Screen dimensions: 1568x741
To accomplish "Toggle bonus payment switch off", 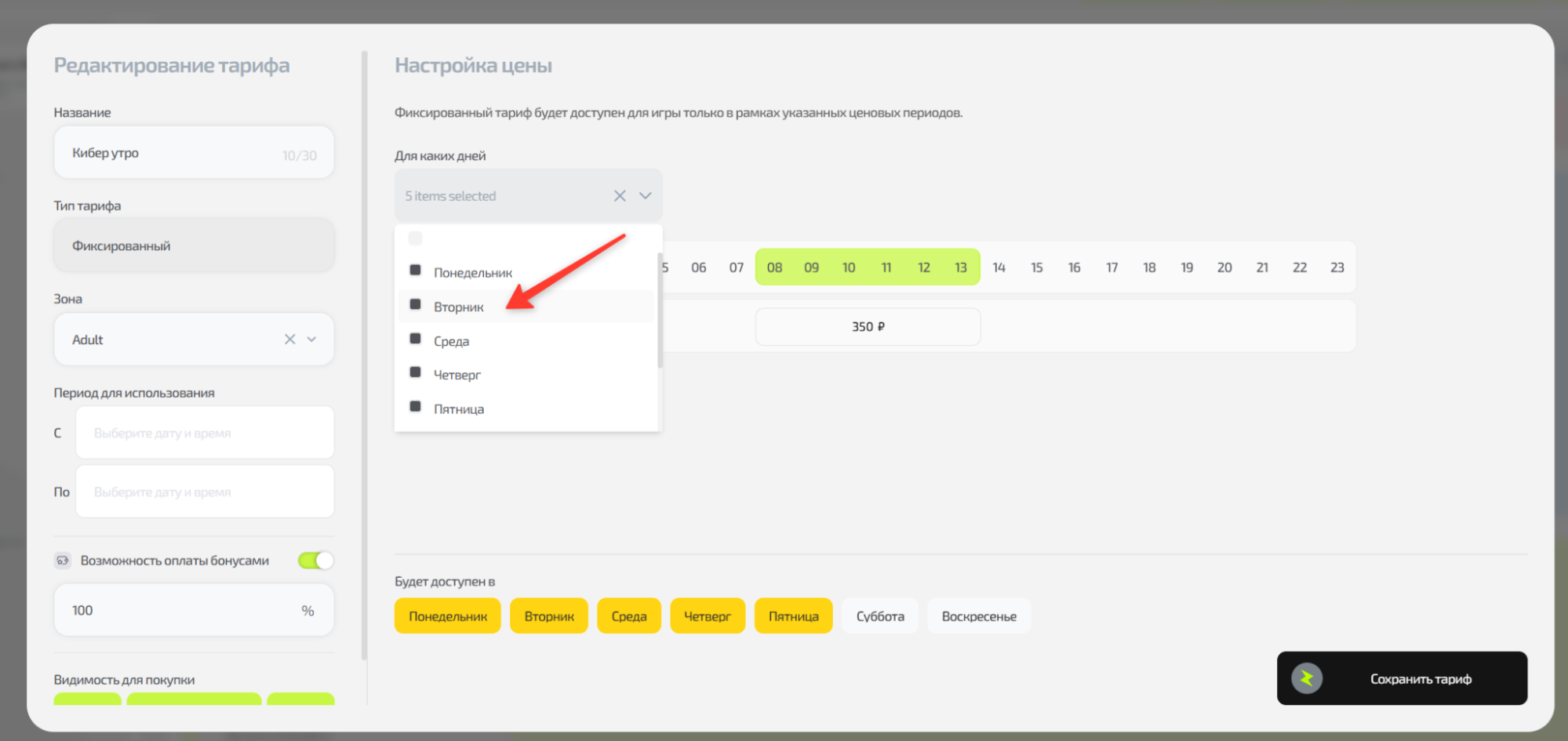I will (316, 561).
